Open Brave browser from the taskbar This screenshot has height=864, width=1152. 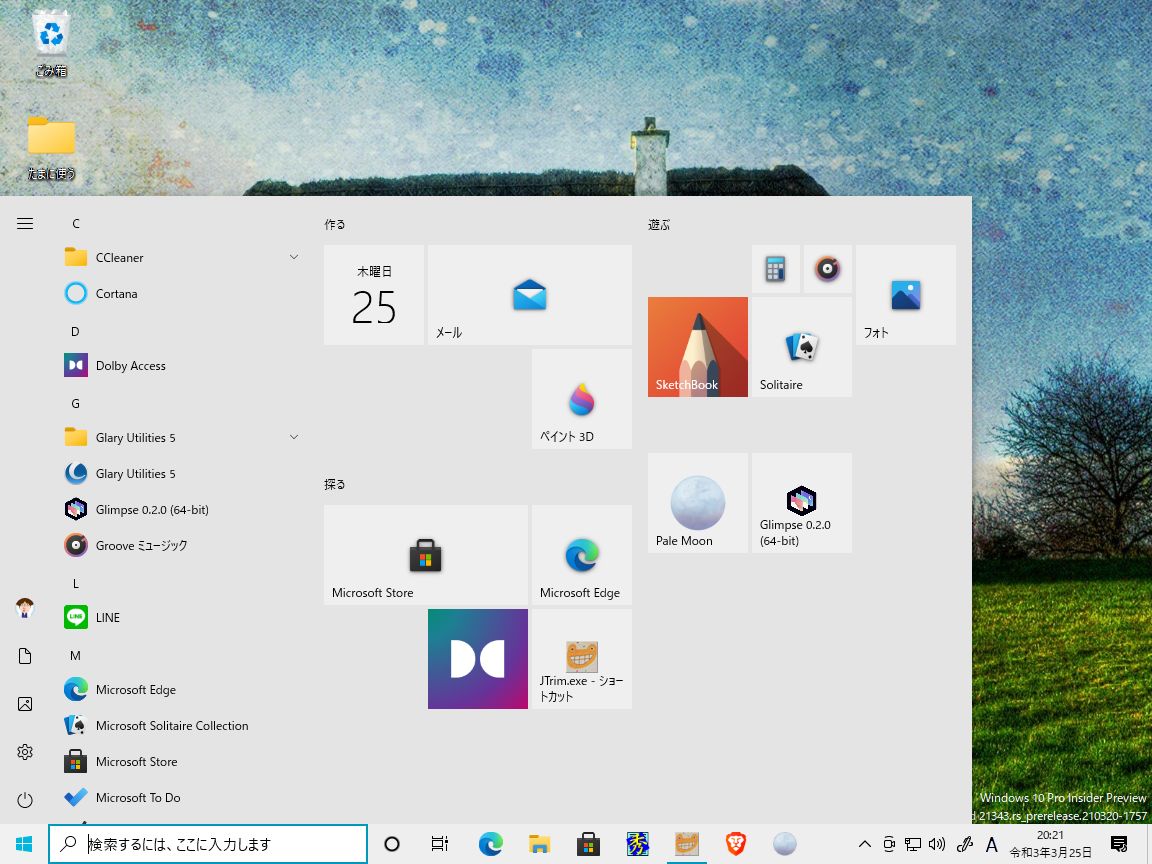pos(736,844)
